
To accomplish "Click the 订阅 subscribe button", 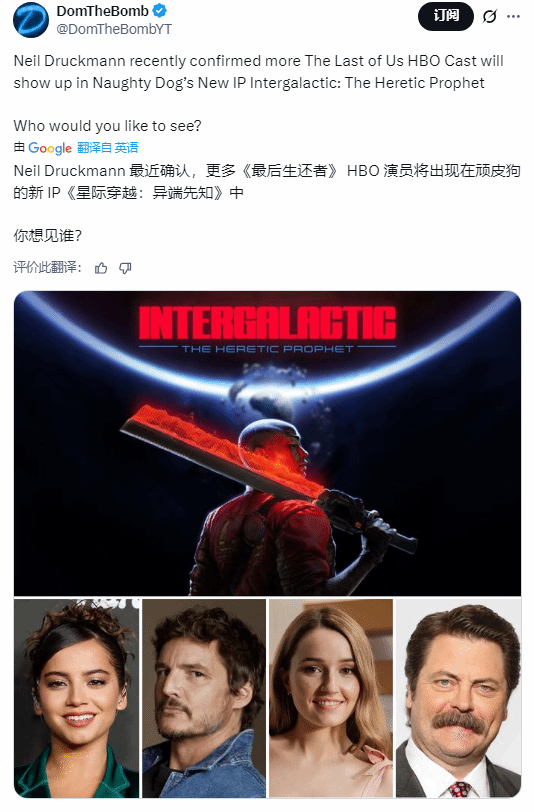I will coord(446,16).
